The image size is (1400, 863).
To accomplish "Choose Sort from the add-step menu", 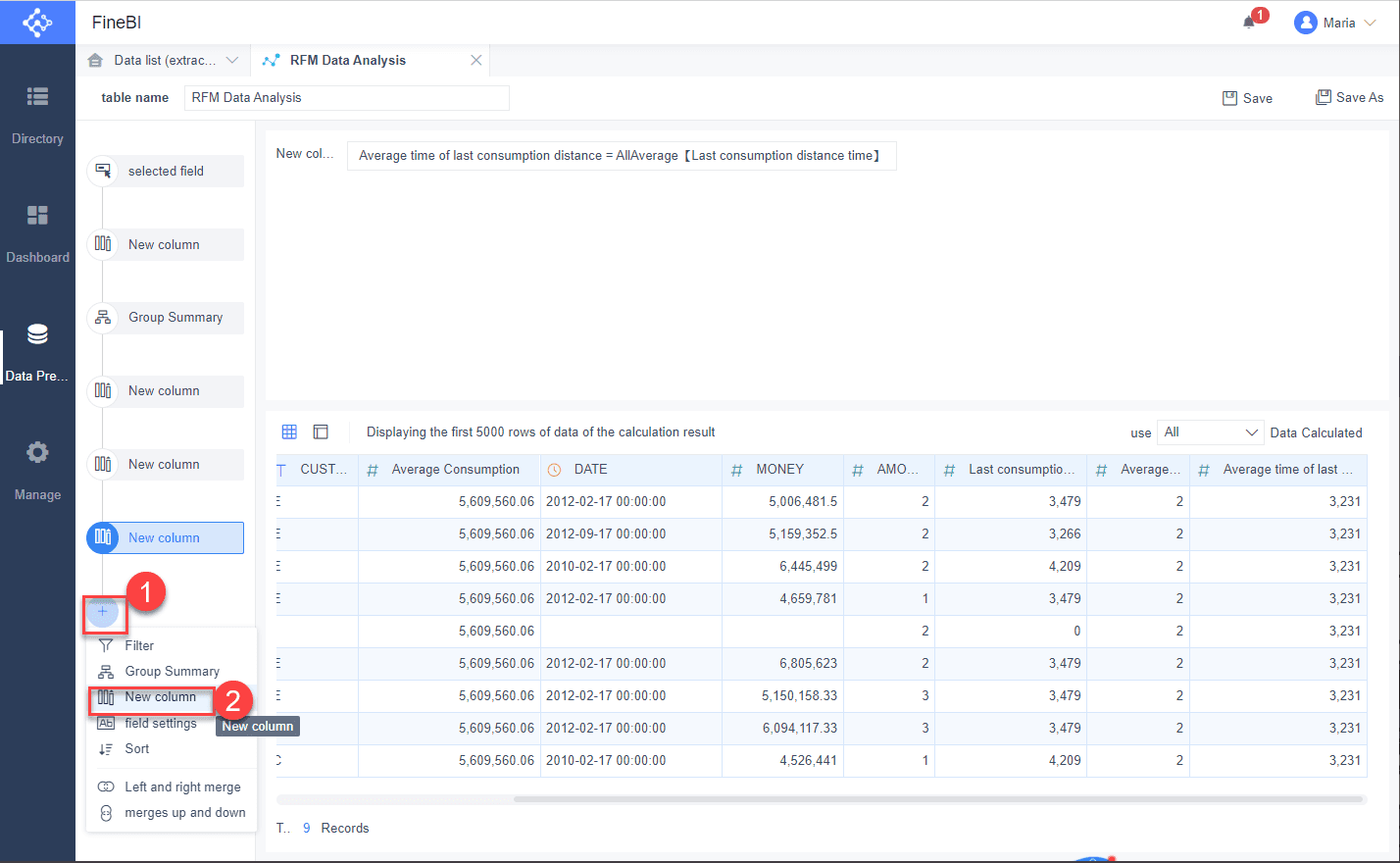I will coord(171,748).
